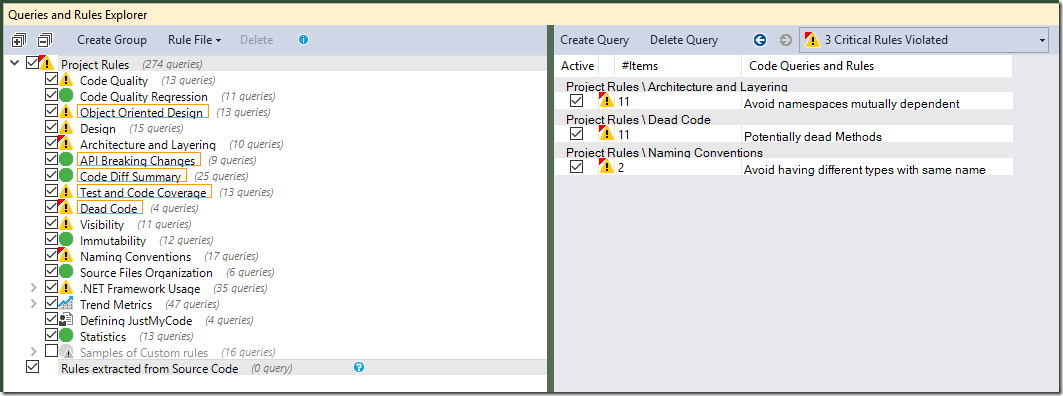Select the 'Defining JustMyCode' label
1063x396 pixels.
pos(136,321)
